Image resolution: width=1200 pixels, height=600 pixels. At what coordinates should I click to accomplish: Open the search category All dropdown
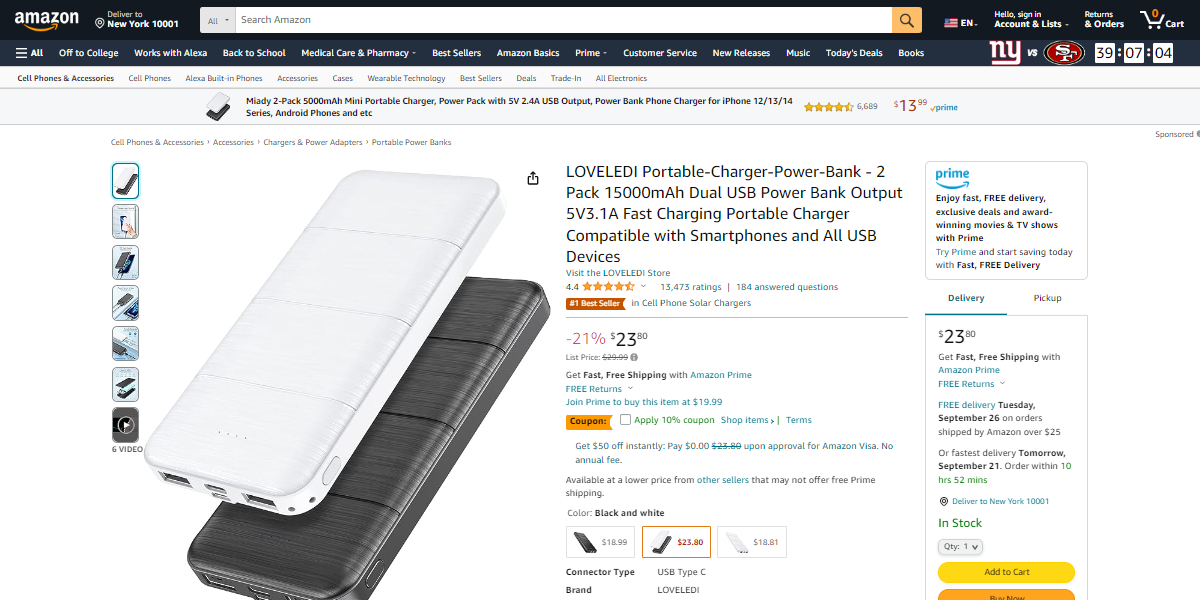click(217, 20)
